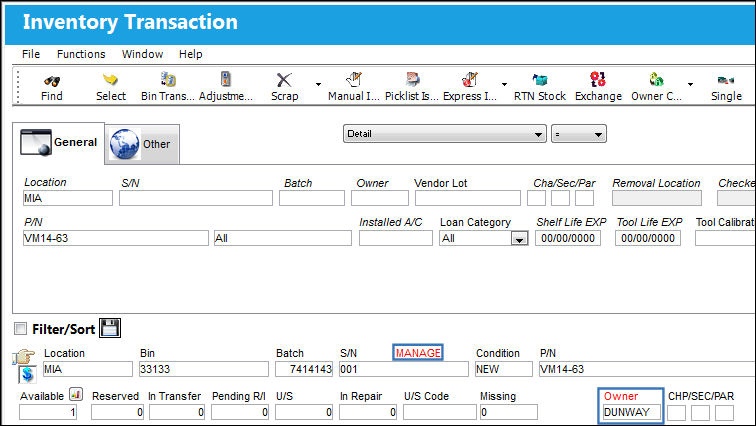Open the Functions menu
756x426 pixels.
81,54
